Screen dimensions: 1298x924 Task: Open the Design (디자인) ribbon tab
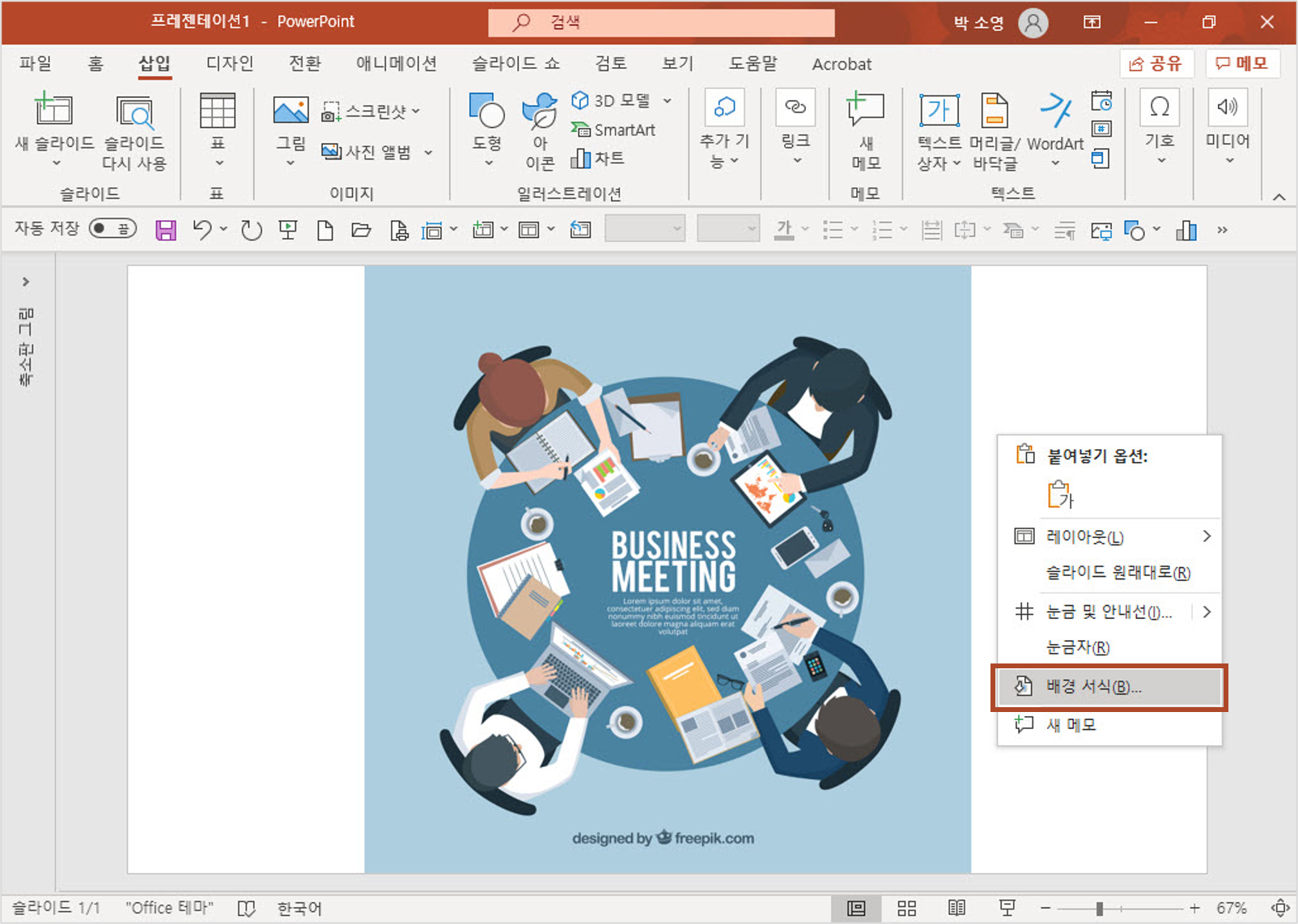pyautogui.click(x=230, y=63)
